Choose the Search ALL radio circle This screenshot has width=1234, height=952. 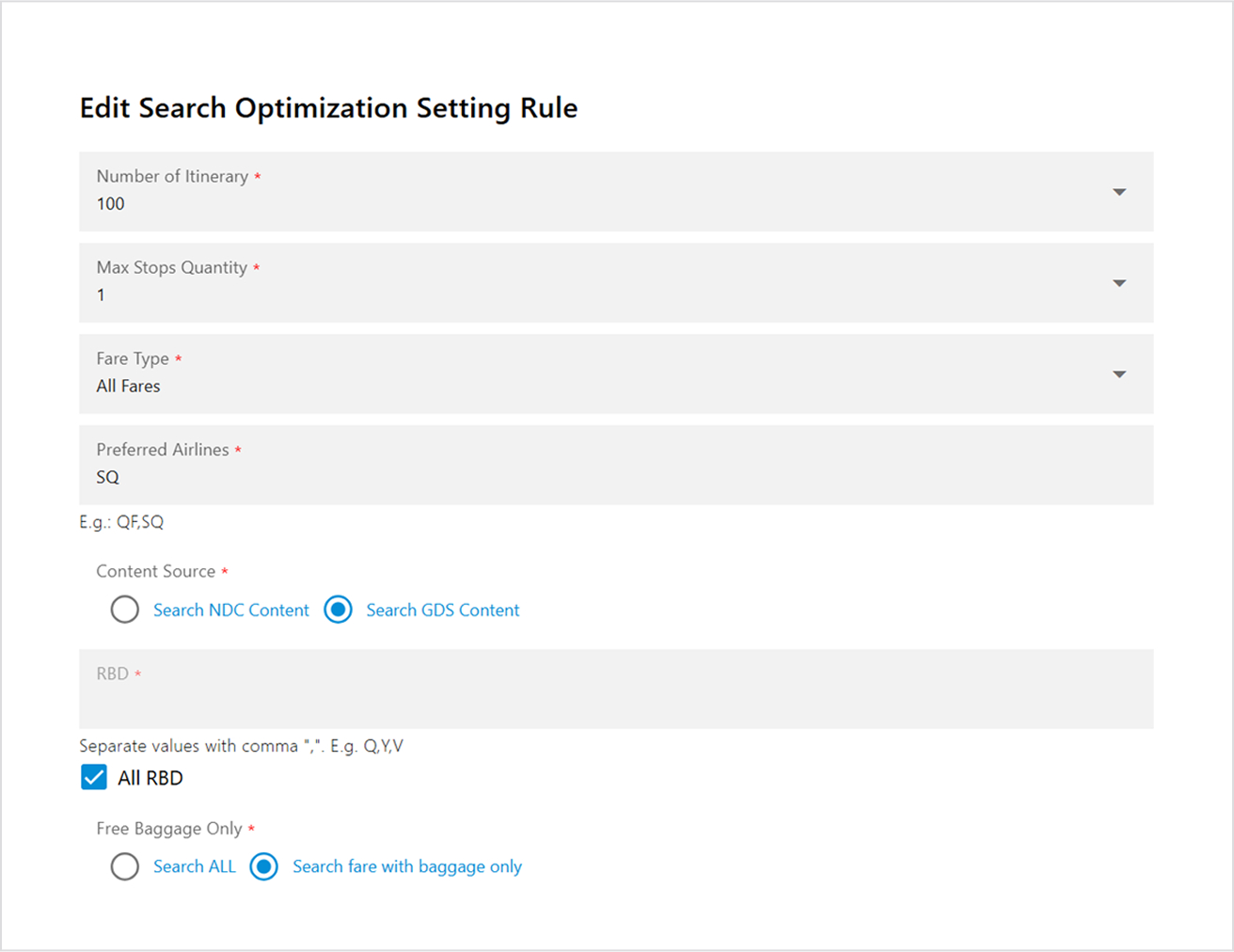pyautogui.click(x=124, y=866)
